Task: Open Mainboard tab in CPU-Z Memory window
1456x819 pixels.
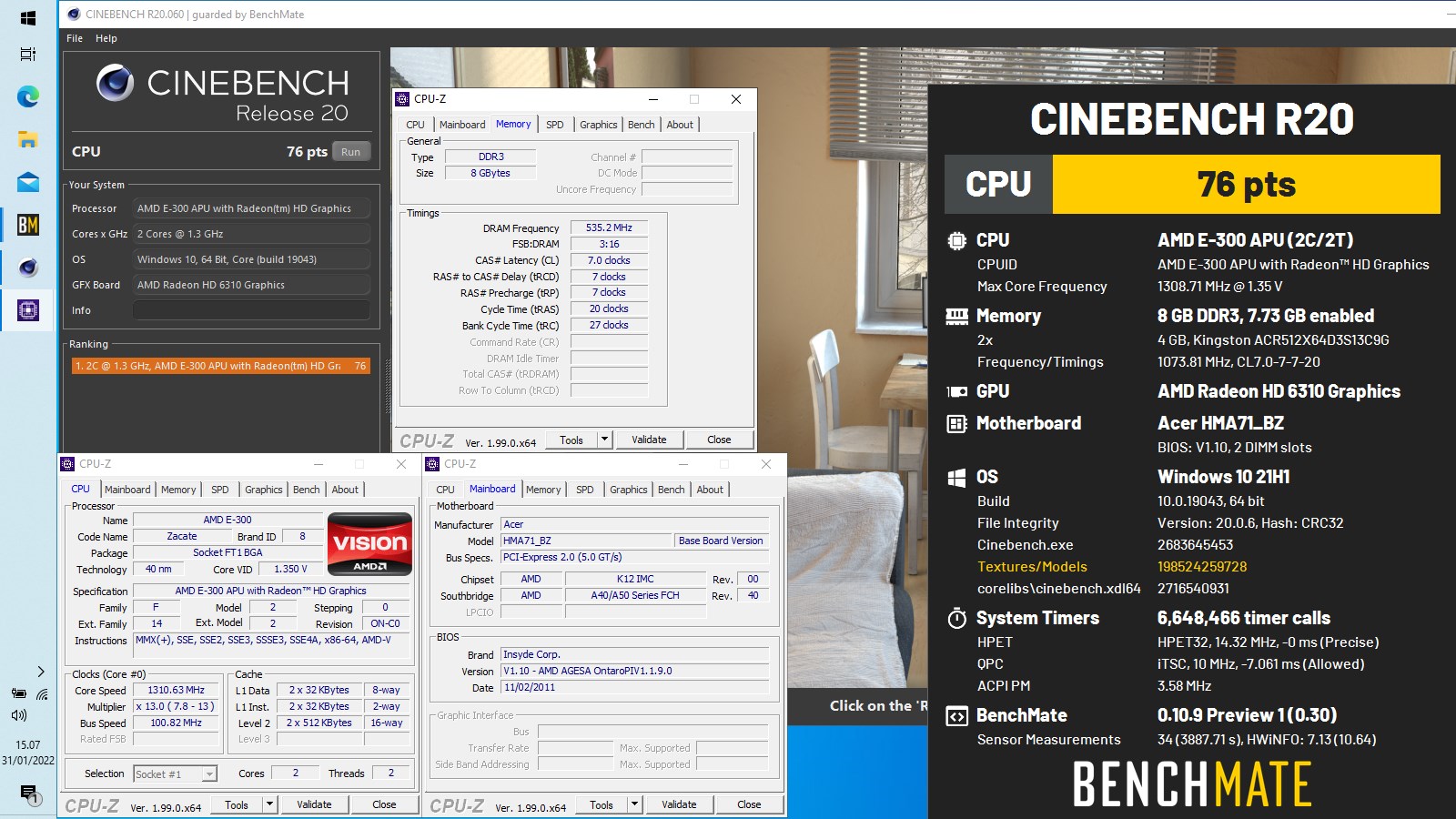Action: point(462,125)
